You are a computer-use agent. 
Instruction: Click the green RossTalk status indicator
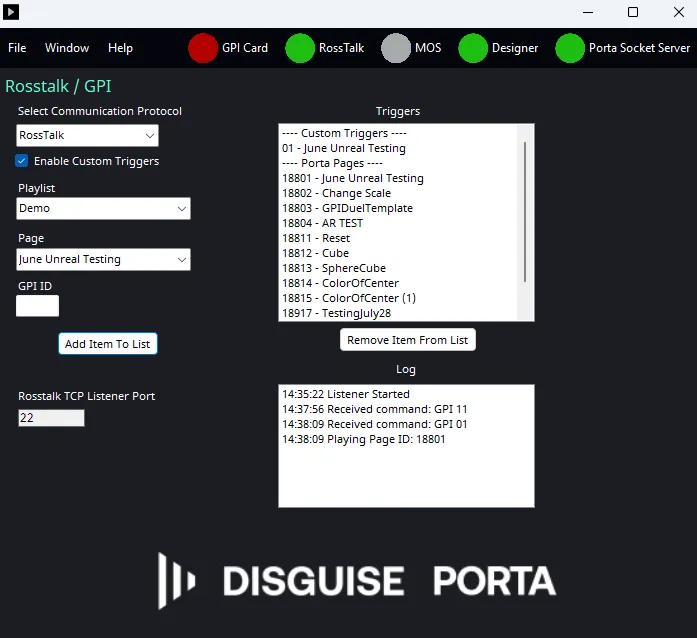click(x=300, y=48)
